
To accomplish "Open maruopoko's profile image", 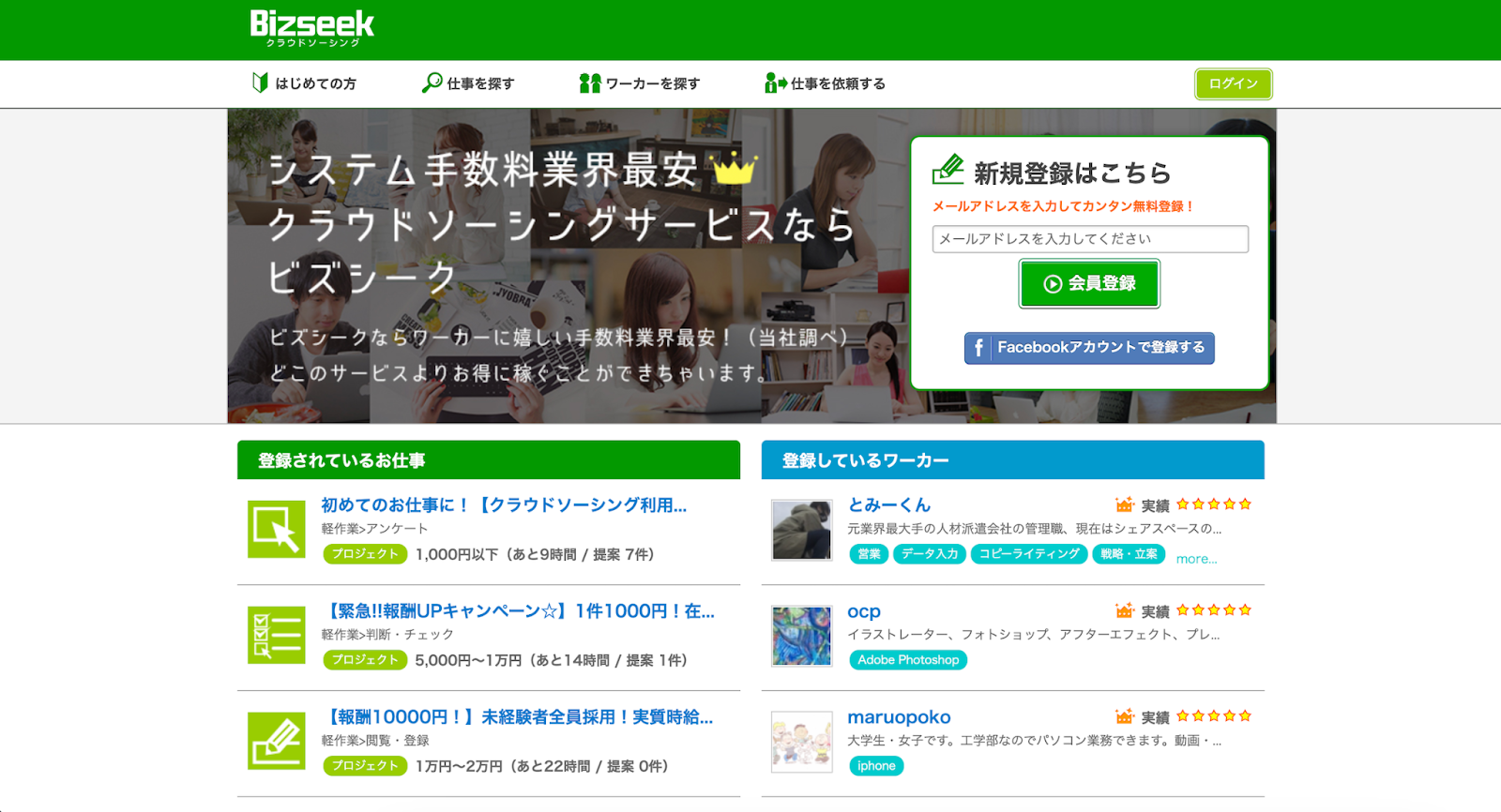I will [801, 742].
